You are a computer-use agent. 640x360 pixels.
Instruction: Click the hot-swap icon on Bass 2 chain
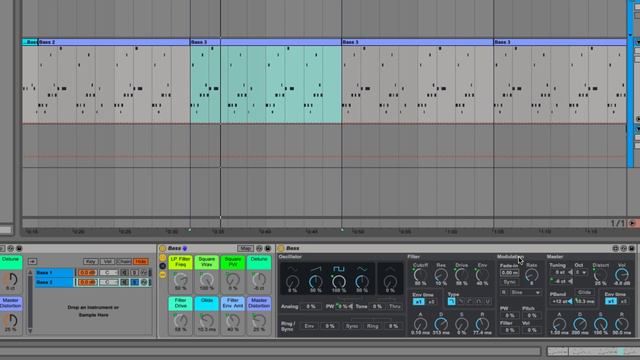144,282
